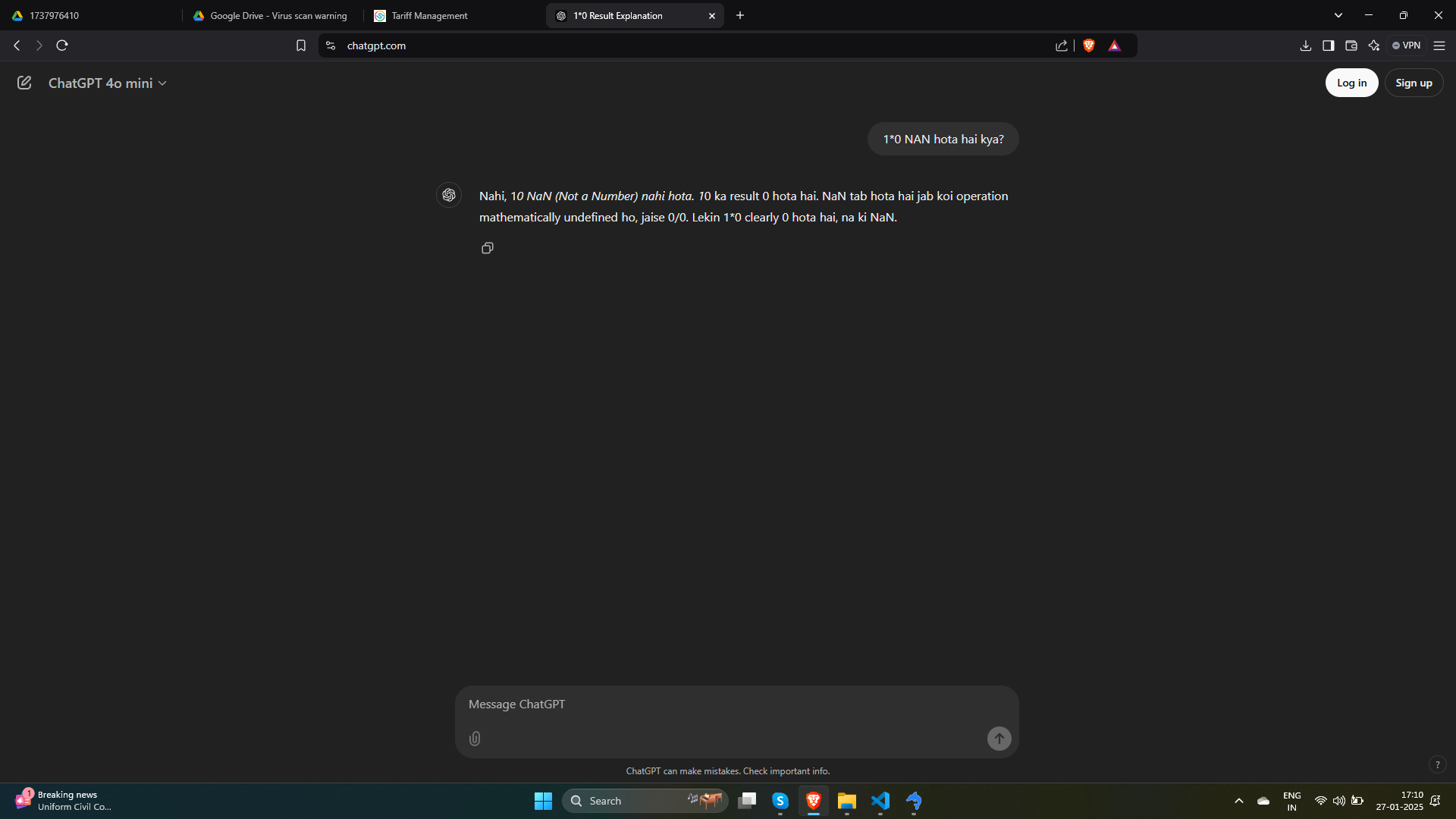This screenshot has height=819, width=1456.
Task: Go back to the previous page
Action: point(17,45)
